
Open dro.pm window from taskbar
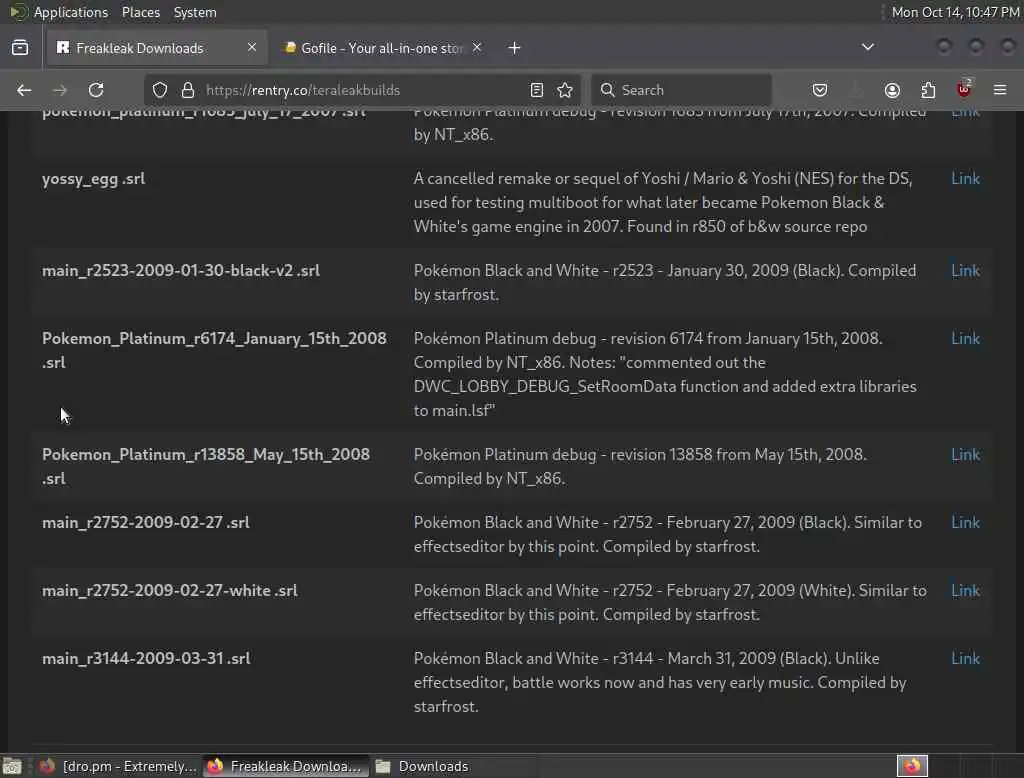[117, 766]
